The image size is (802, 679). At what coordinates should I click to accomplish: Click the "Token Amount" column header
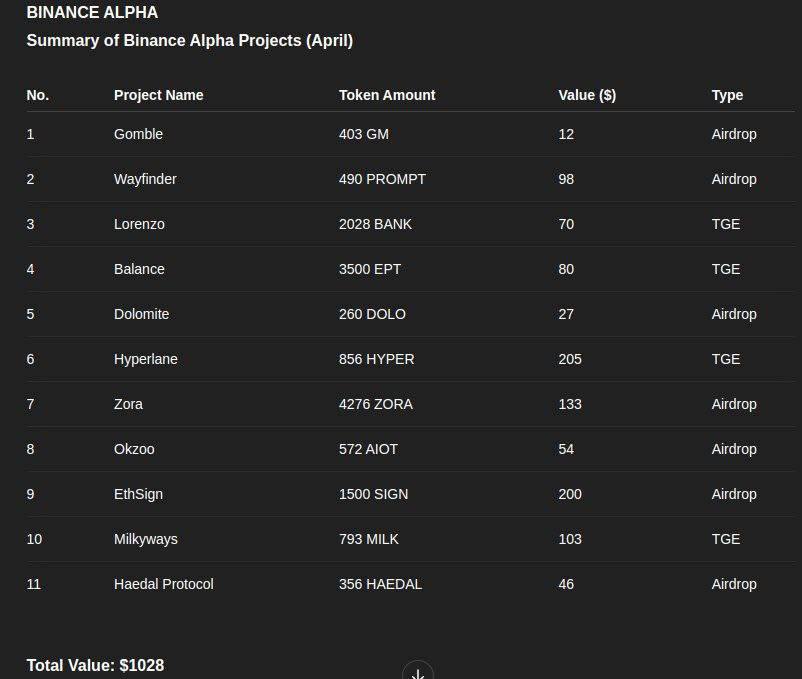point(387,95)
